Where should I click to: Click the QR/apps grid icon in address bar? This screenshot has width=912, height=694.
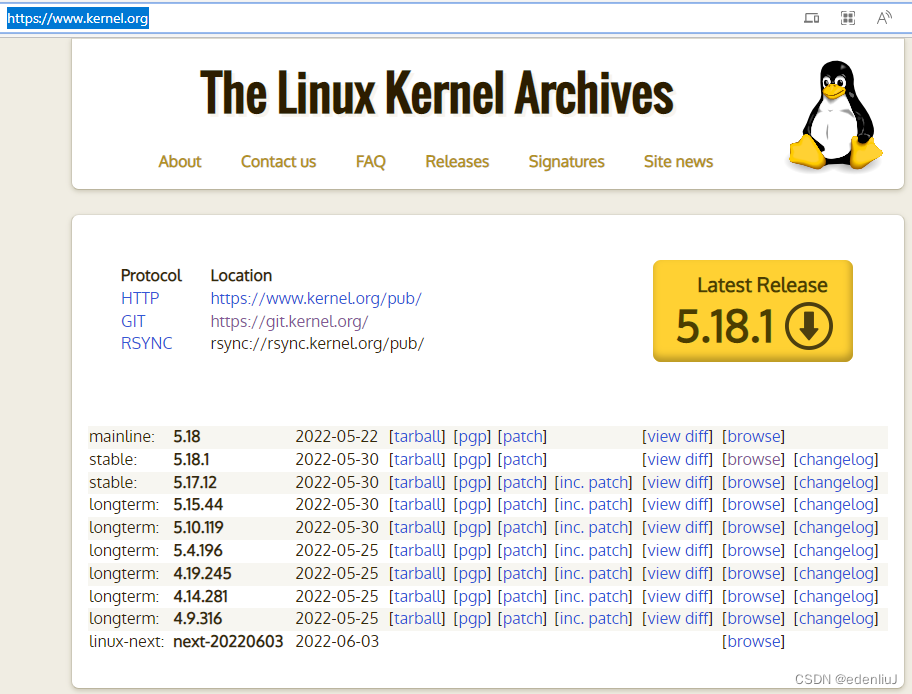click(848, 18)
